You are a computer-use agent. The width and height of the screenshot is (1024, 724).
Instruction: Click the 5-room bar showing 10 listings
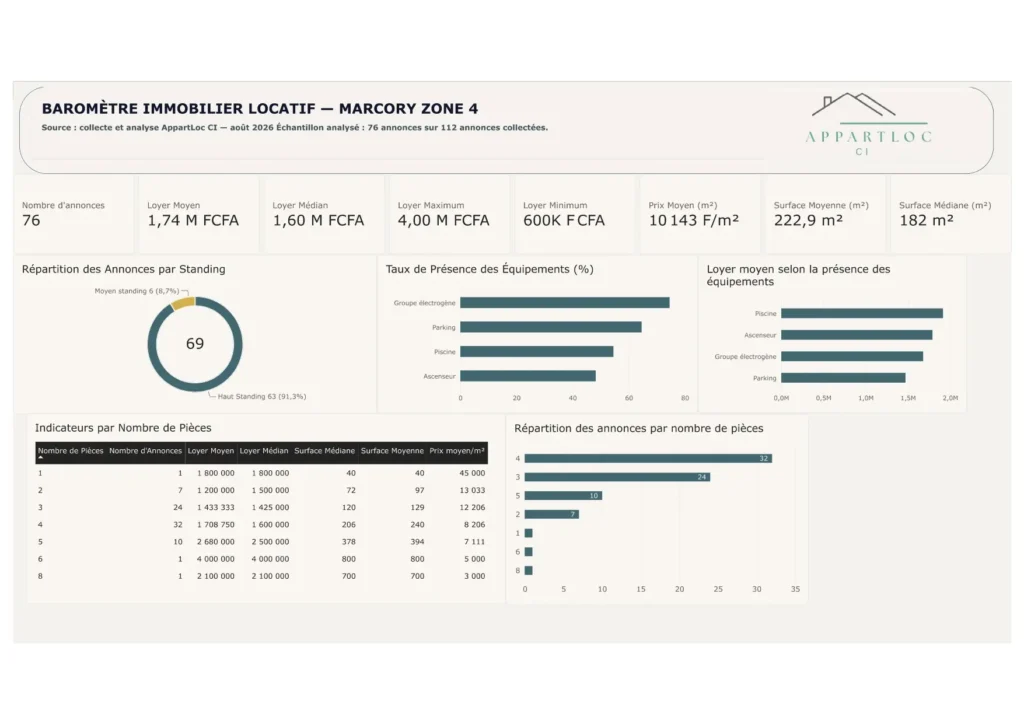click(563, 496)
